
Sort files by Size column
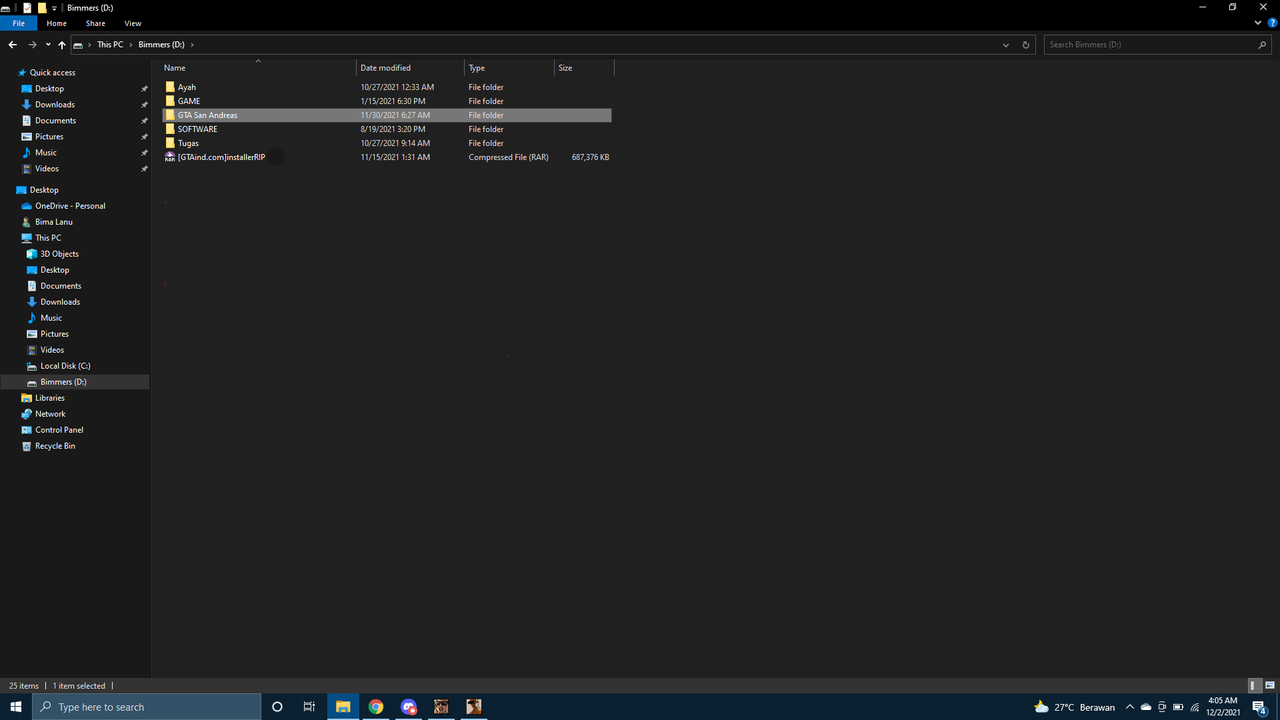pos(584,68)
